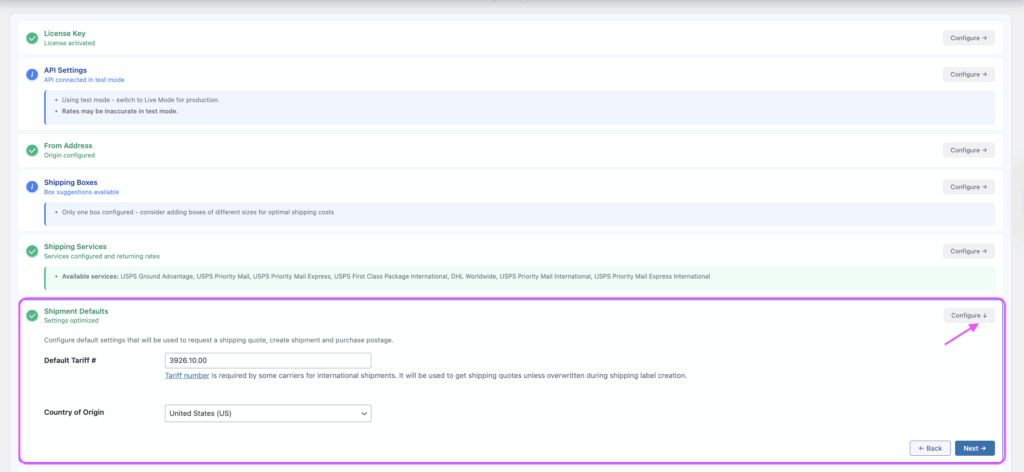Open Configure for License Key
This screenshot has width=1024, height=472.
point(968,38)
